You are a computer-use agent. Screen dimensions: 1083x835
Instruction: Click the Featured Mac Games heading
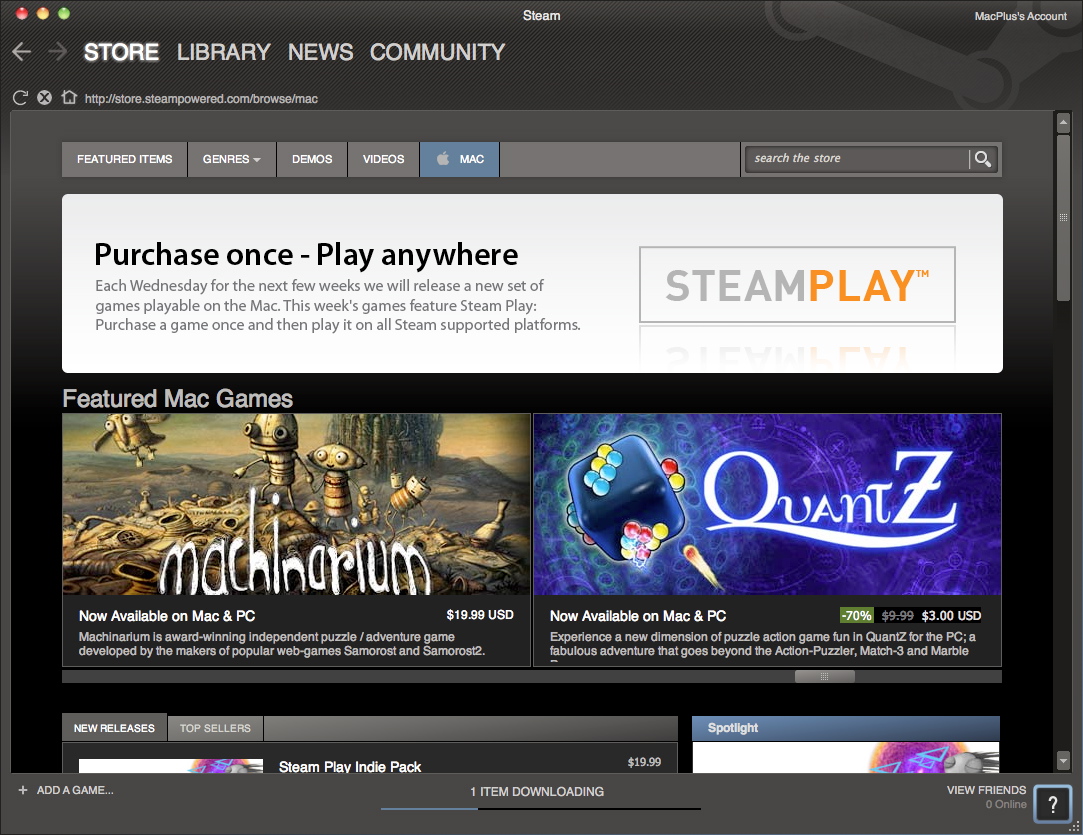178,399
